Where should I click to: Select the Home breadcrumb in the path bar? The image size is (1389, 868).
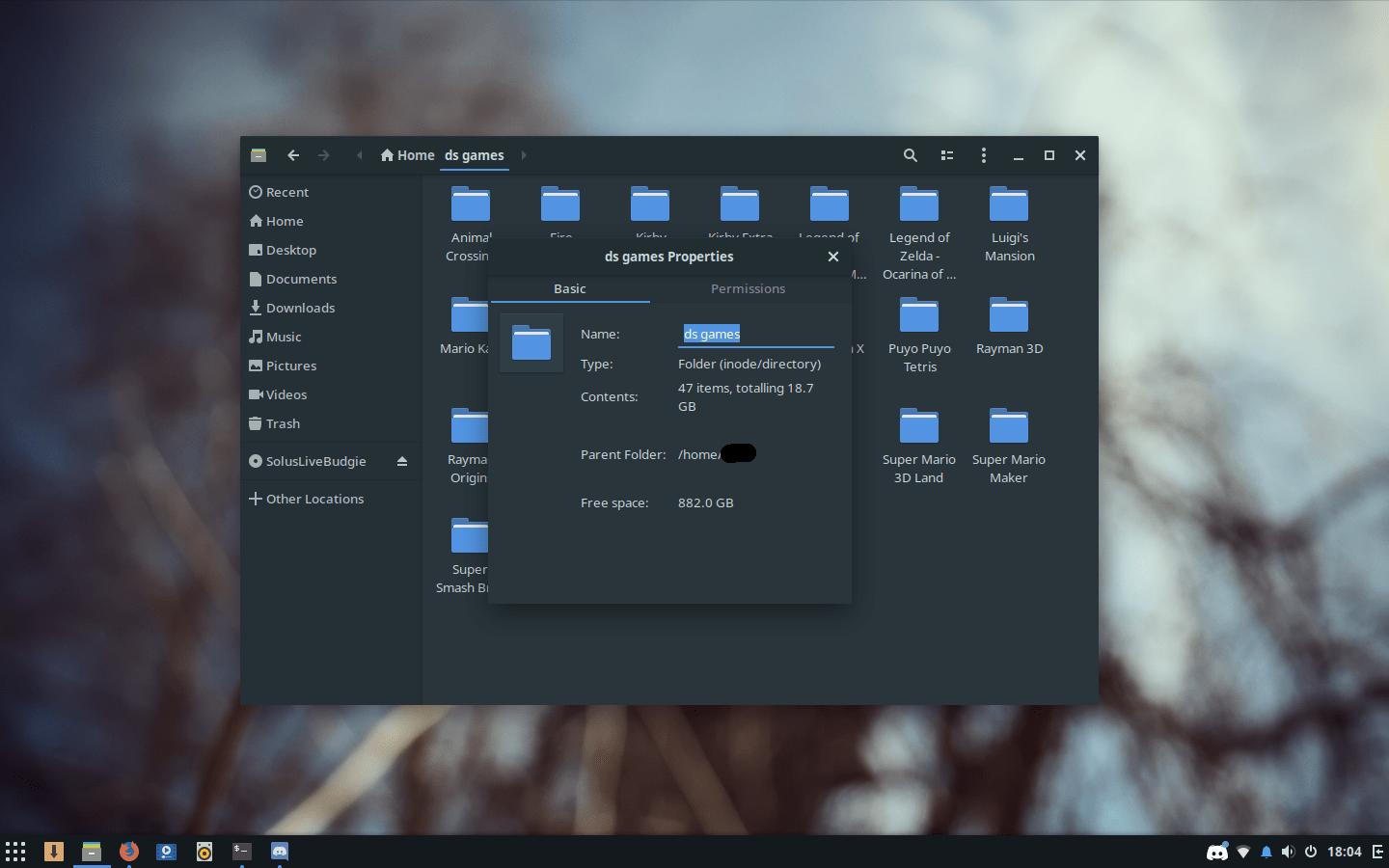point(407,155)
